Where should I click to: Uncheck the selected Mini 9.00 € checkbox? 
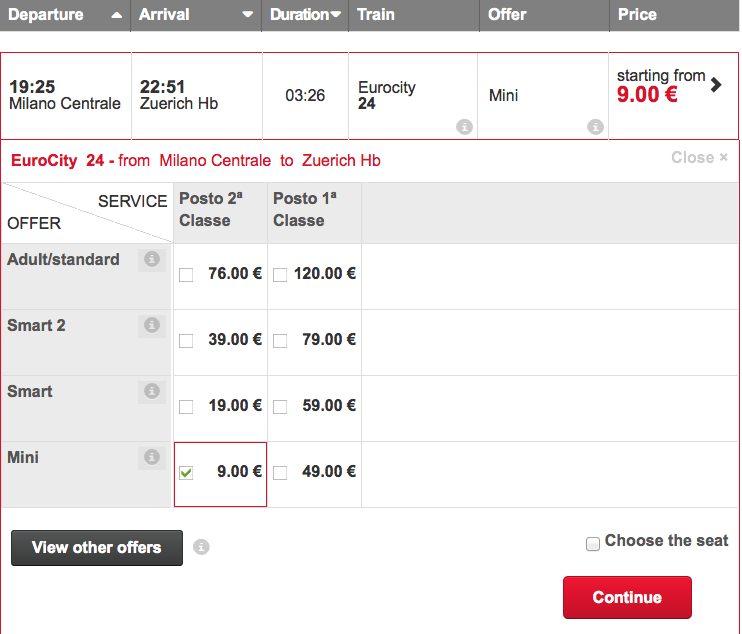click(x=186, y=473)
